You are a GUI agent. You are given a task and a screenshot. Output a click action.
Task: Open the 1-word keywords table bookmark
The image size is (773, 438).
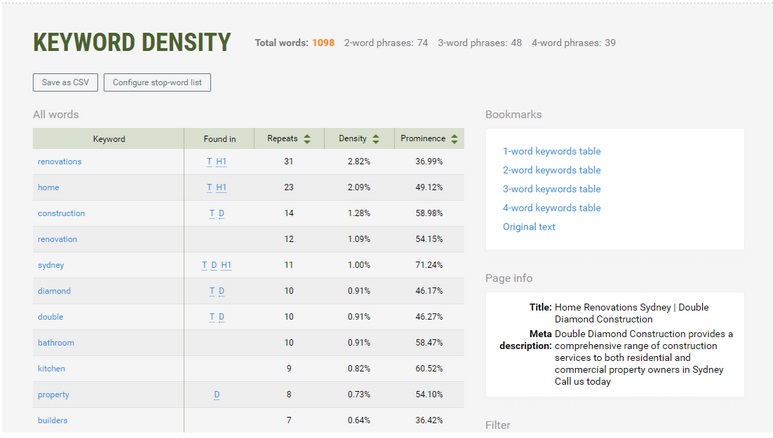click(552, 151)
